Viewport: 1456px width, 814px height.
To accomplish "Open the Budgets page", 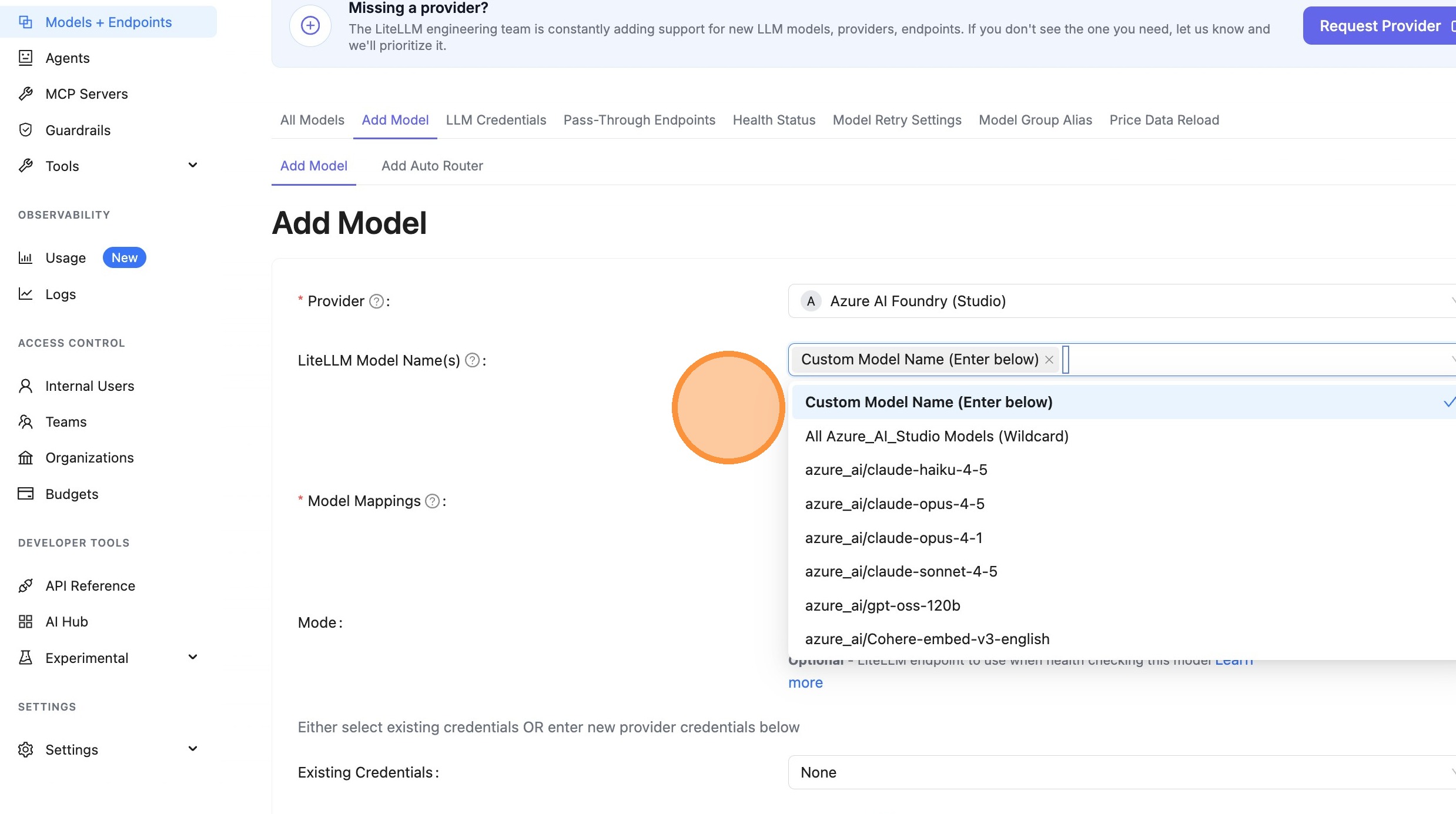I will coord(72,494).
